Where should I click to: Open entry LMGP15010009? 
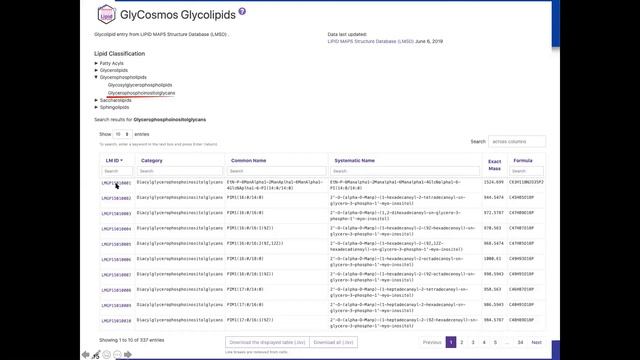(116, 306)
